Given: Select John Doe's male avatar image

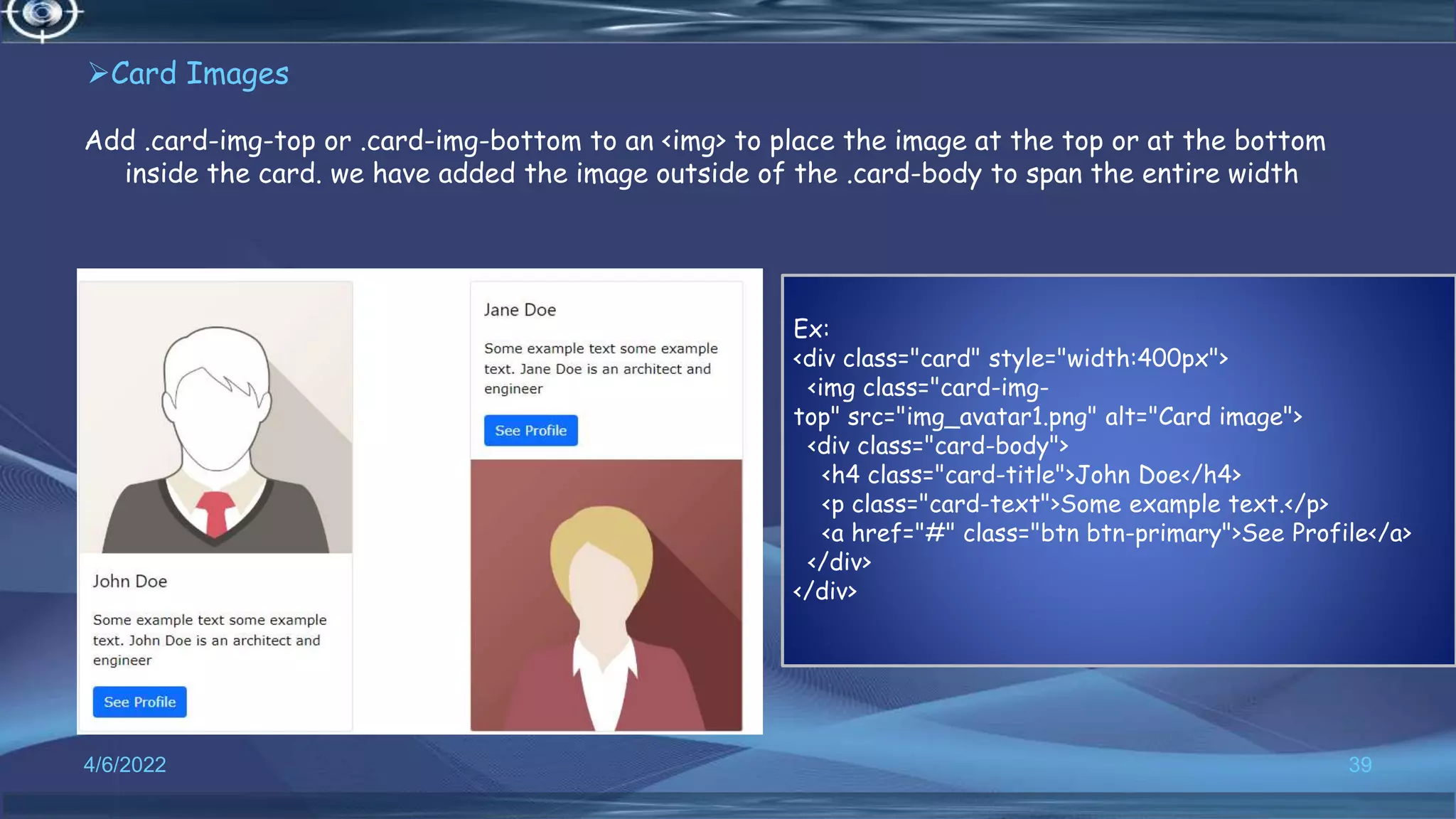Looking at the screenshot, I should coord(216,417).
